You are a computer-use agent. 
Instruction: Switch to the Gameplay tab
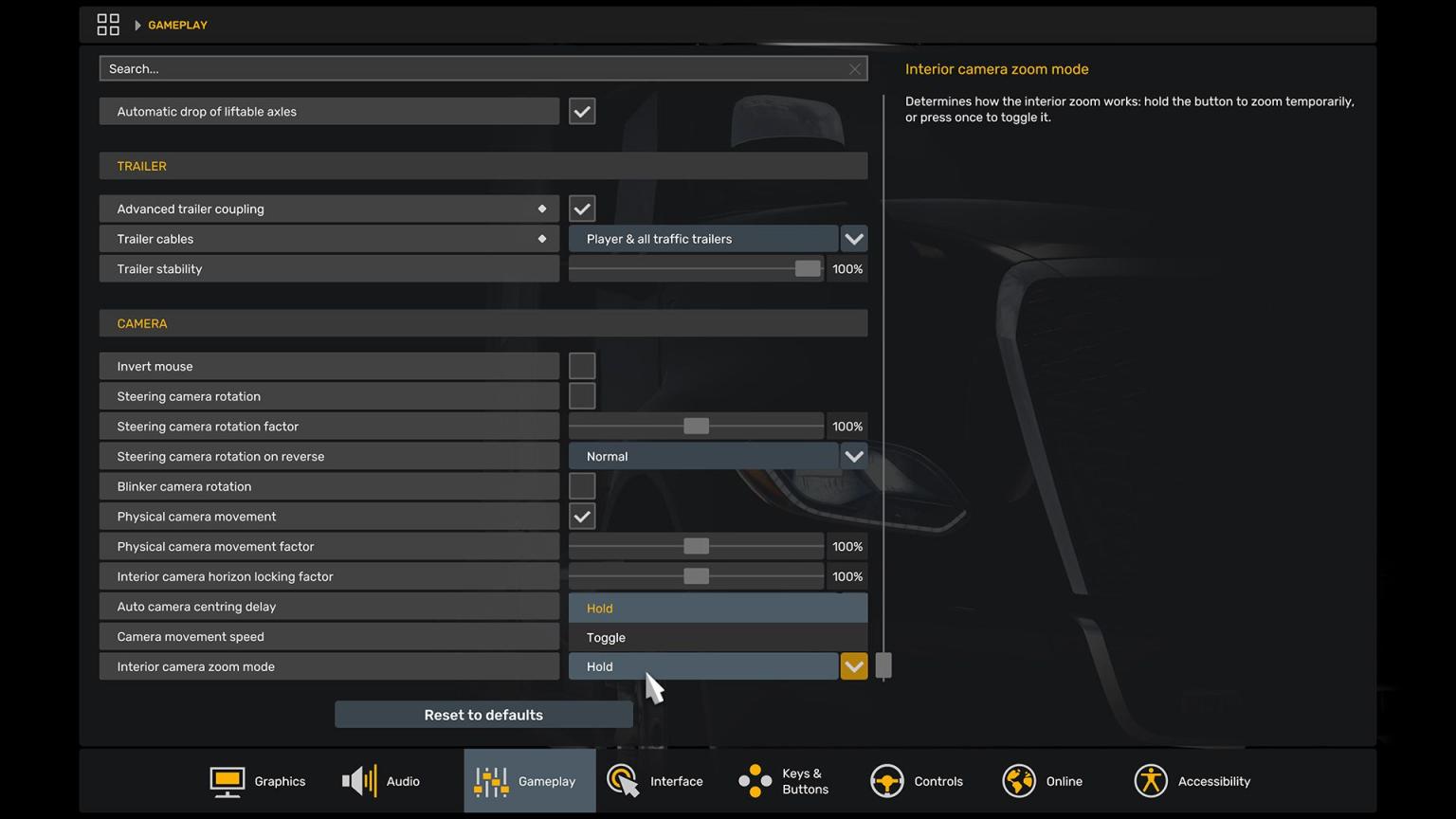[x=529, y=781]
